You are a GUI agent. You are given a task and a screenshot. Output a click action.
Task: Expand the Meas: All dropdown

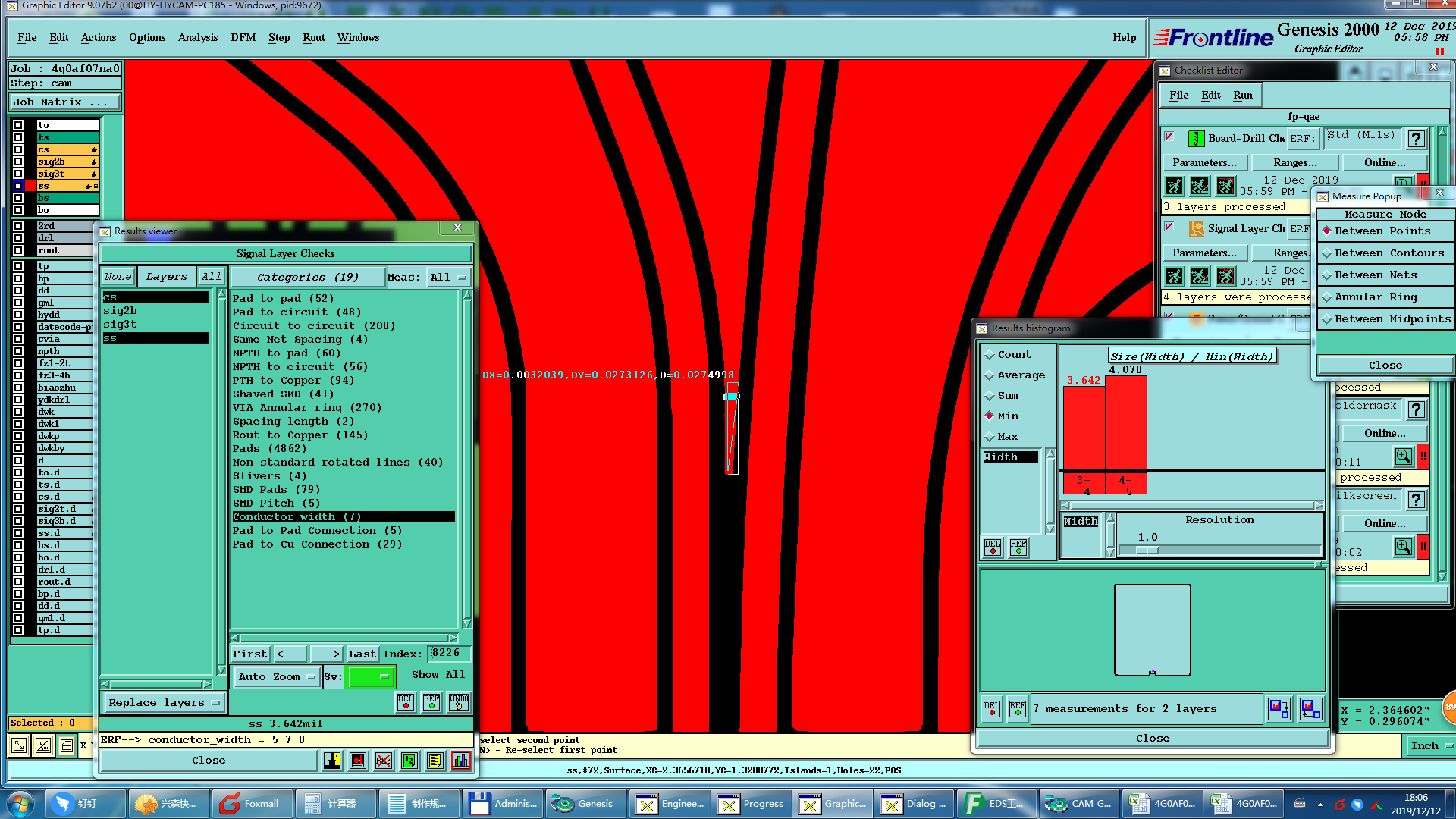(449, 278)
